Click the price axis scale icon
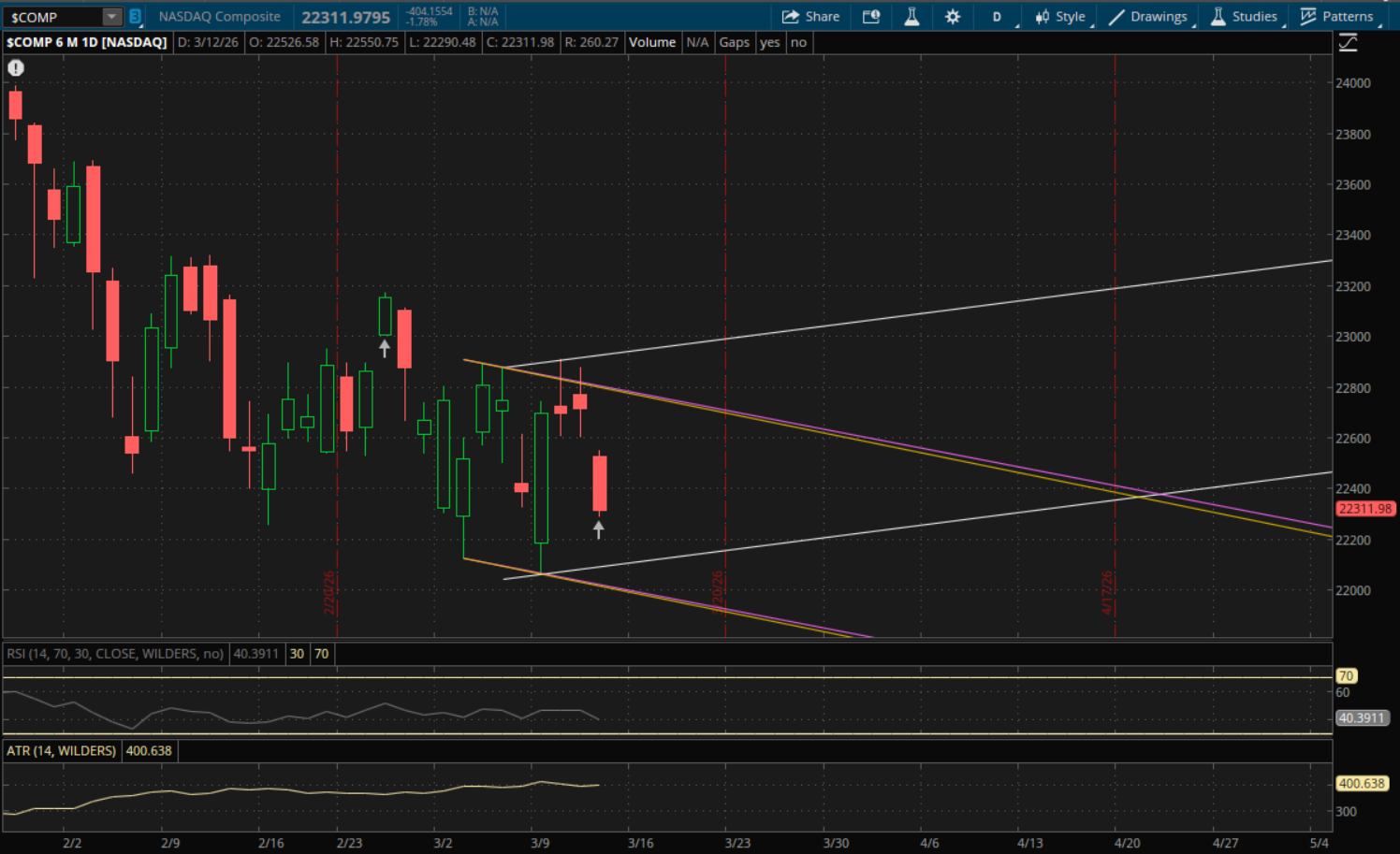Screen dimensions: 1400x854 point(1348,43)
